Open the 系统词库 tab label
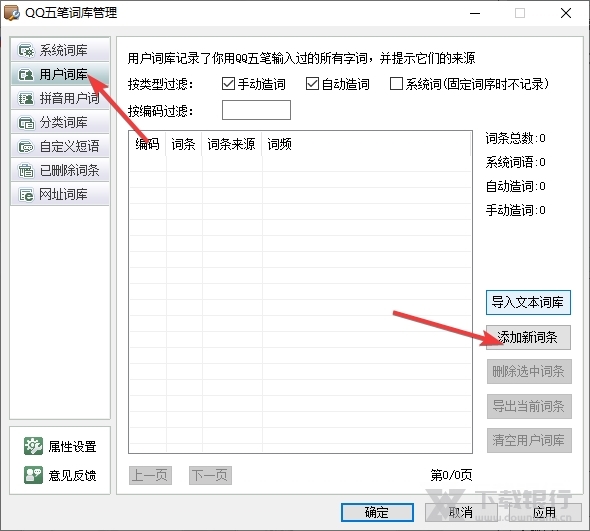Viewport: 590px width, 531px height. tap(64, 50)
